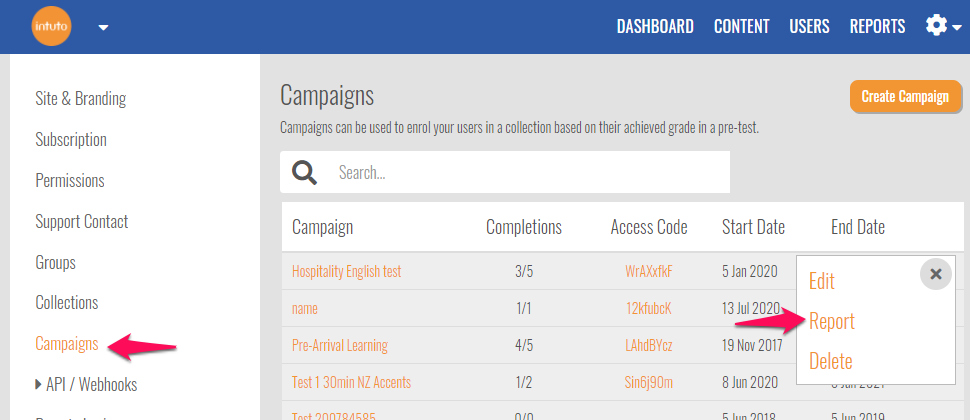Select Edit in the popup menu
Screen dimensions: 970x420
pos(821,282)
